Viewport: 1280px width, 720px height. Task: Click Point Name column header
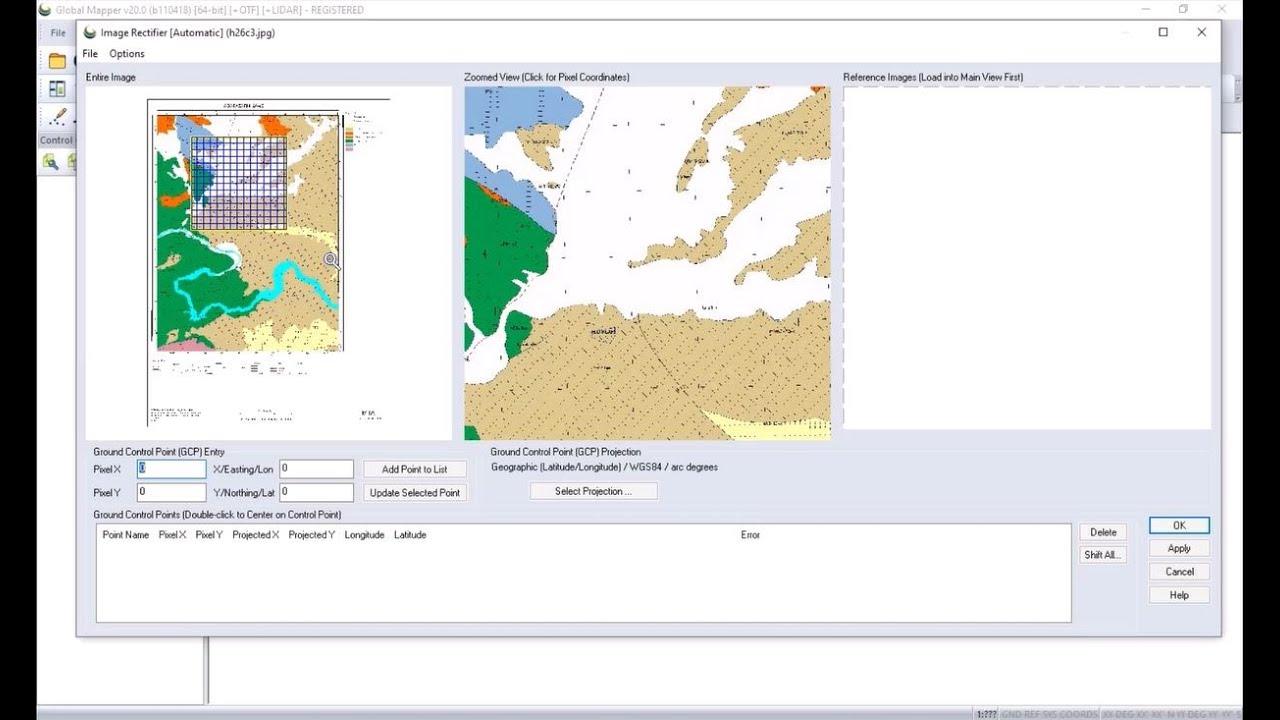tap(126, 535)
